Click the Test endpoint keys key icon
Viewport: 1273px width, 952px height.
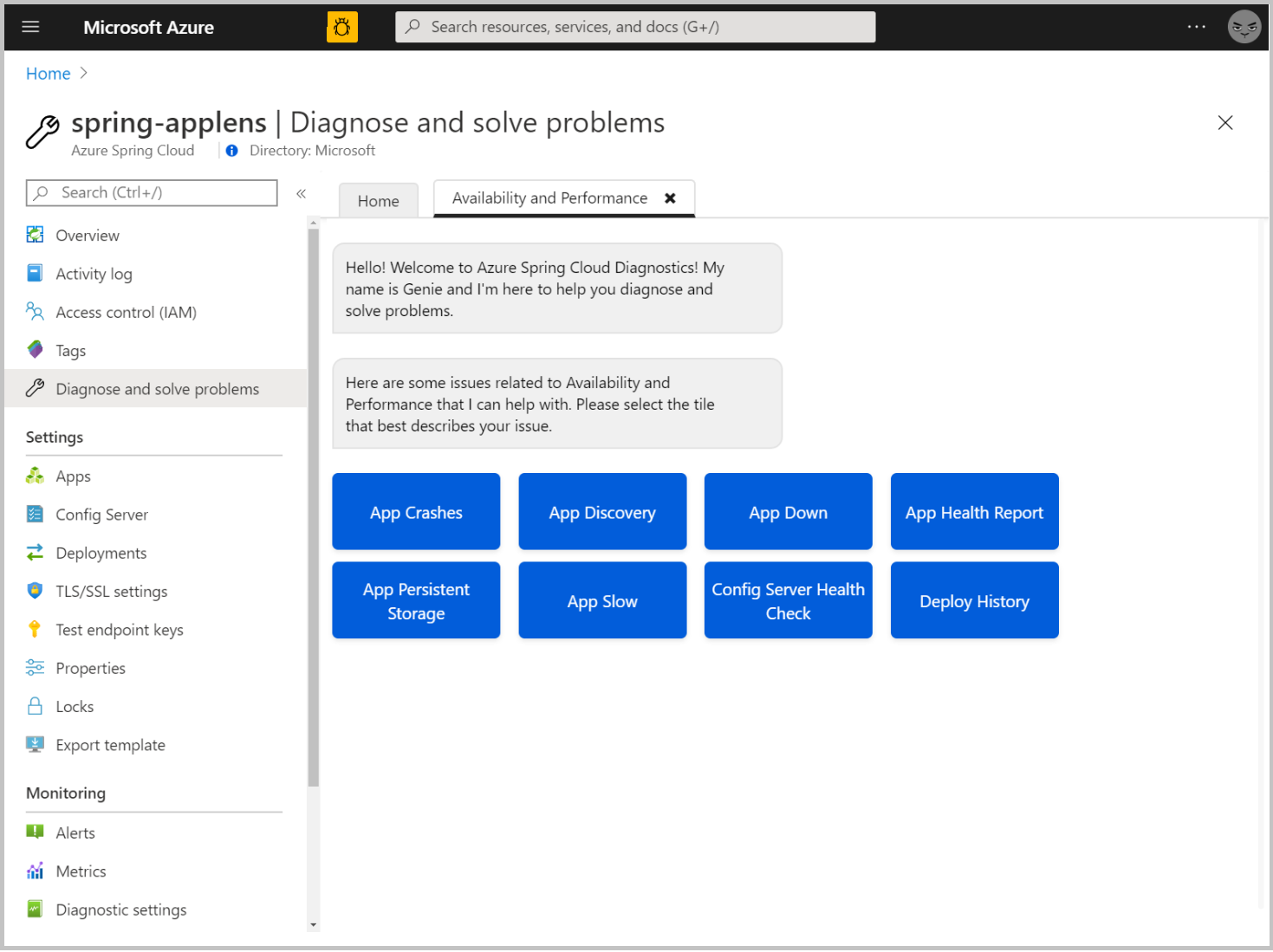click(35, 629)
